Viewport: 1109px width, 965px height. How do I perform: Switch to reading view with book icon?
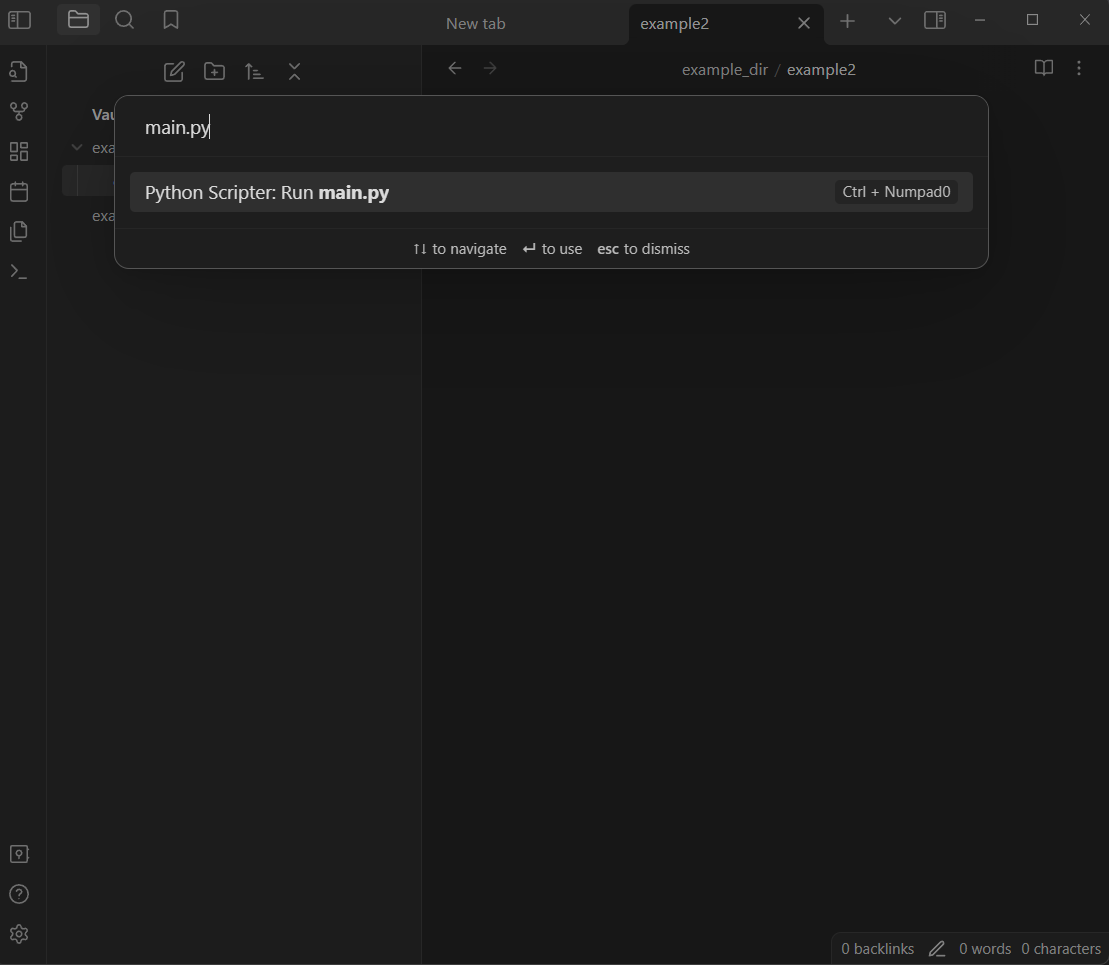point(1043,68)
